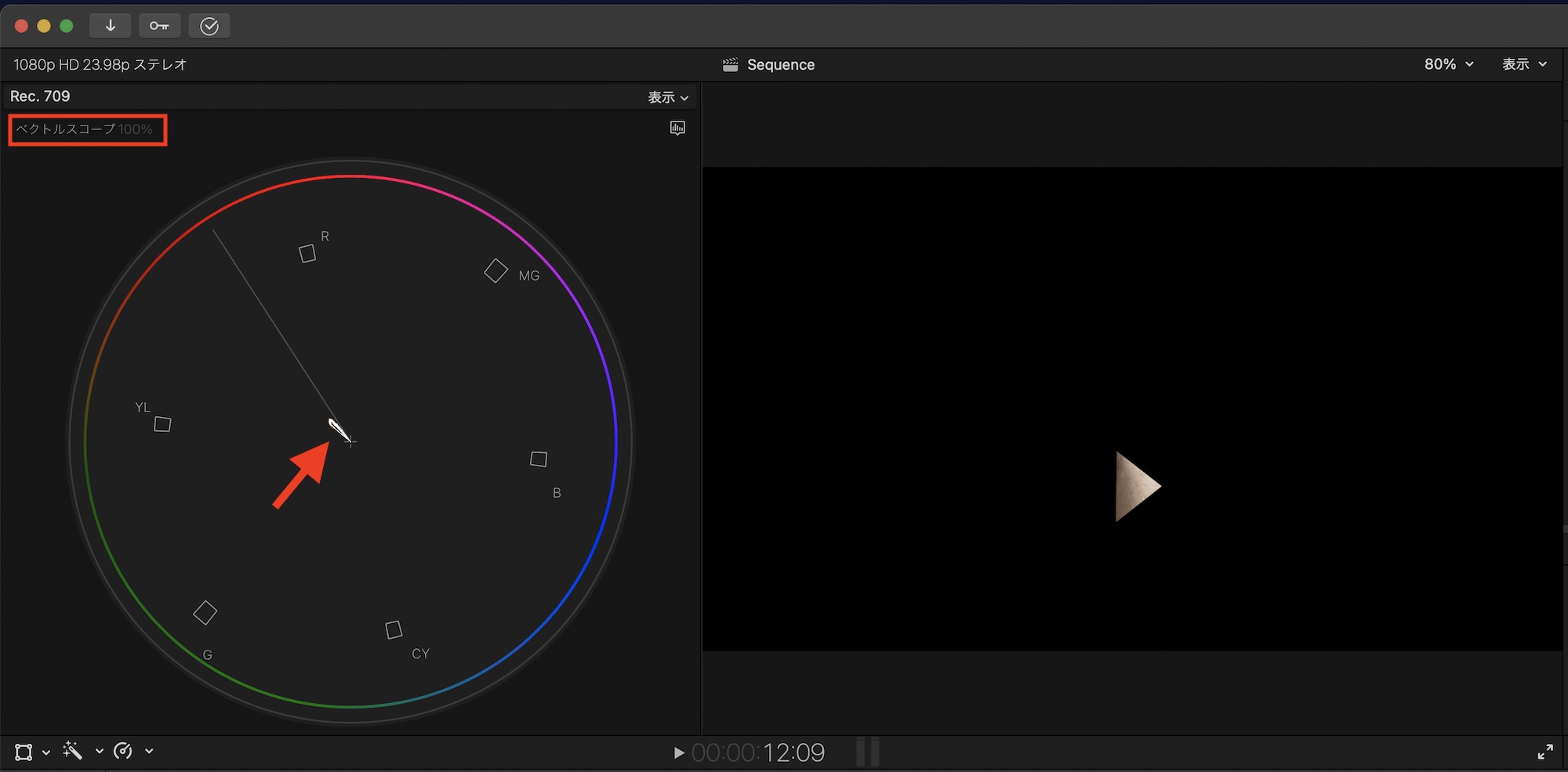The image size is (1568, 772).
Task: Click the scope settings icon right of ベクトルスコープ
Action: click(x=677, y=128)
